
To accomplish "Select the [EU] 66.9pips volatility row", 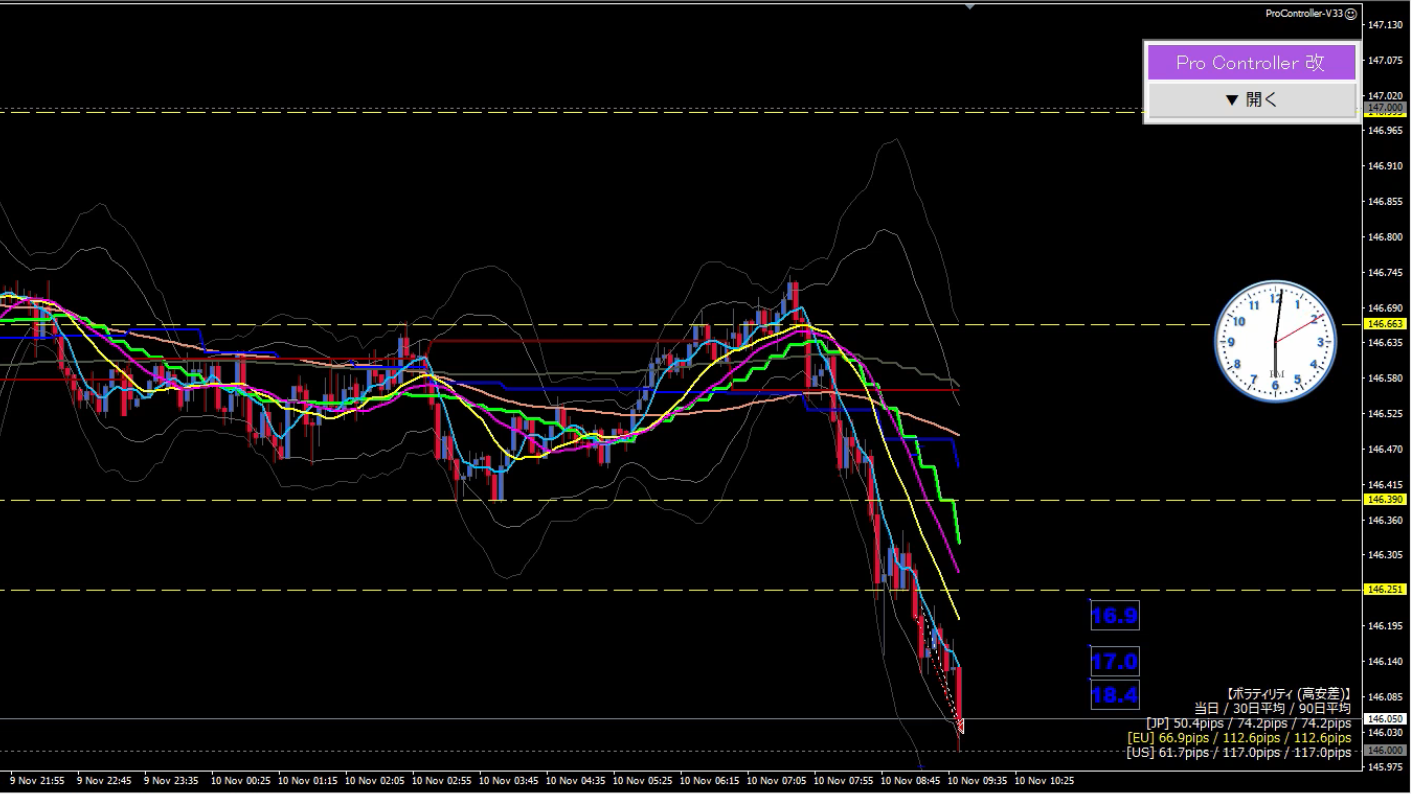I will pyautogui.click(x=1239, y=738).
